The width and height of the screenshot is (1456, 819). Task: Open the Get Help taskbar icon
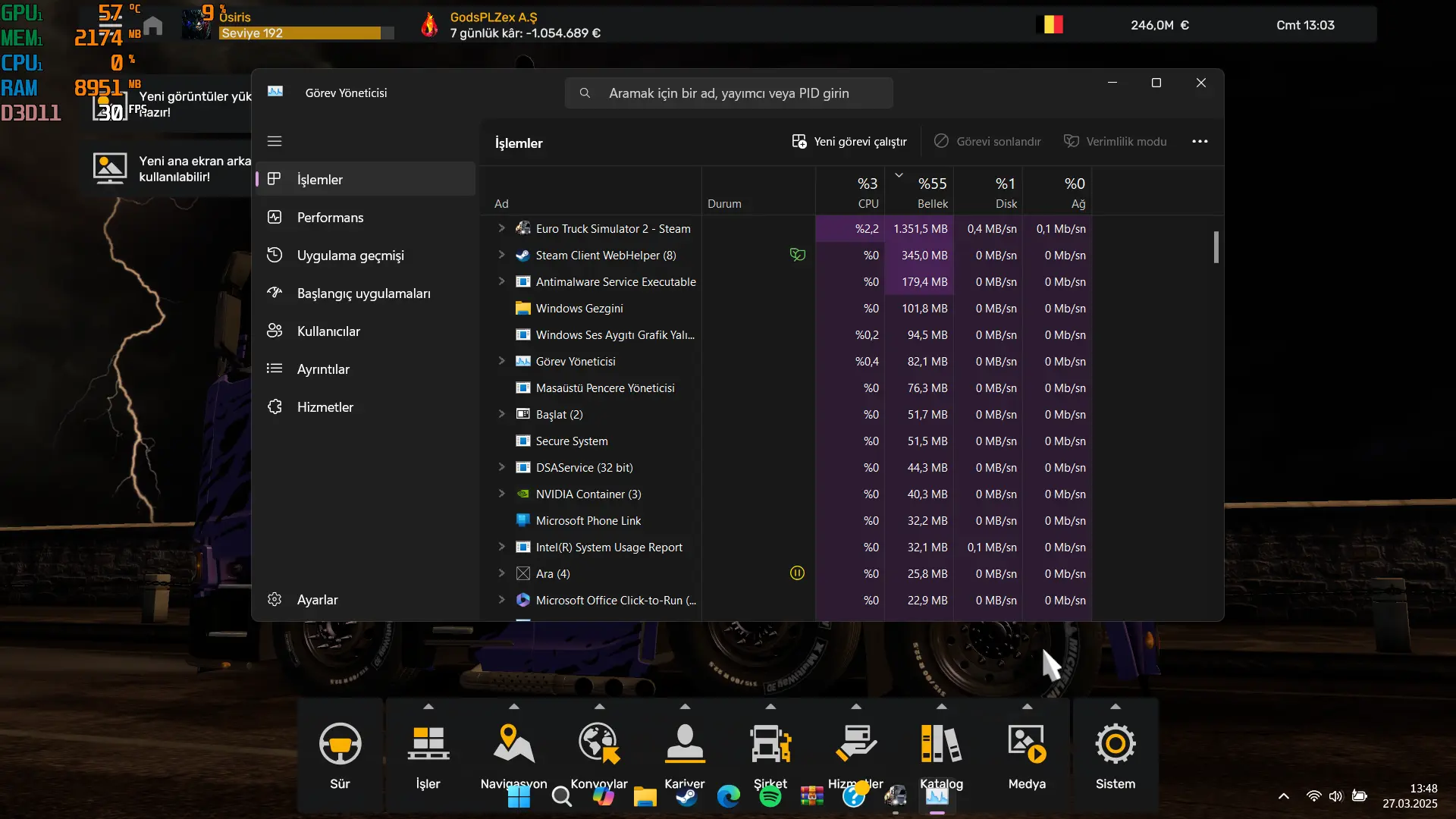click(854, 797)
